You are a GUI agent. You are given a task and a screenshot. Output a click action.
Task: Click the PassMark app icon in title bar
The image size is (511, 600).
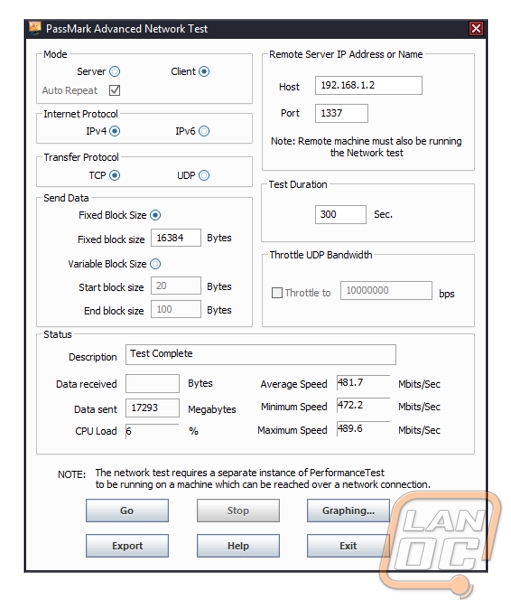[35, 28]
